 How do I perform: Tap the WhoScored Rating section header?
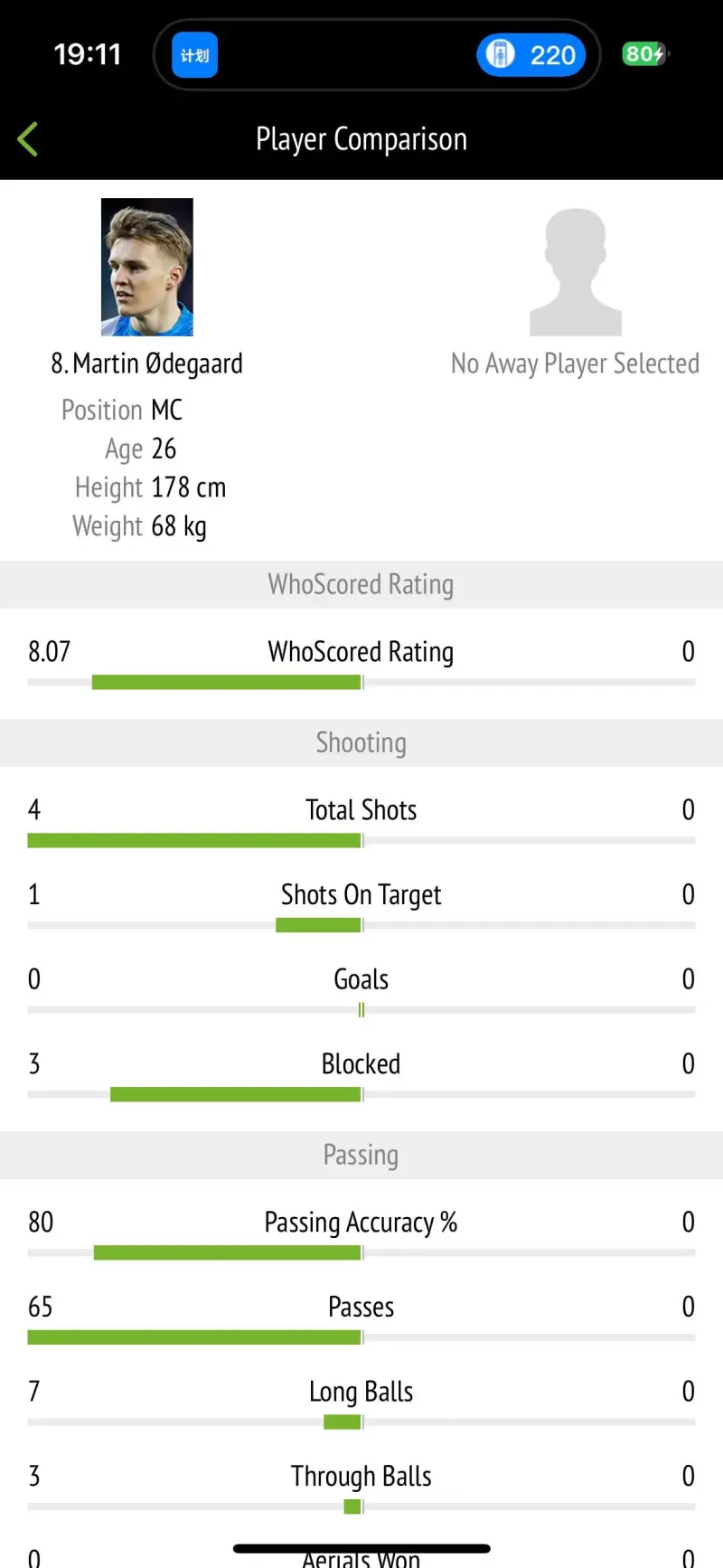pyautogui.click(x=361, y=584)
